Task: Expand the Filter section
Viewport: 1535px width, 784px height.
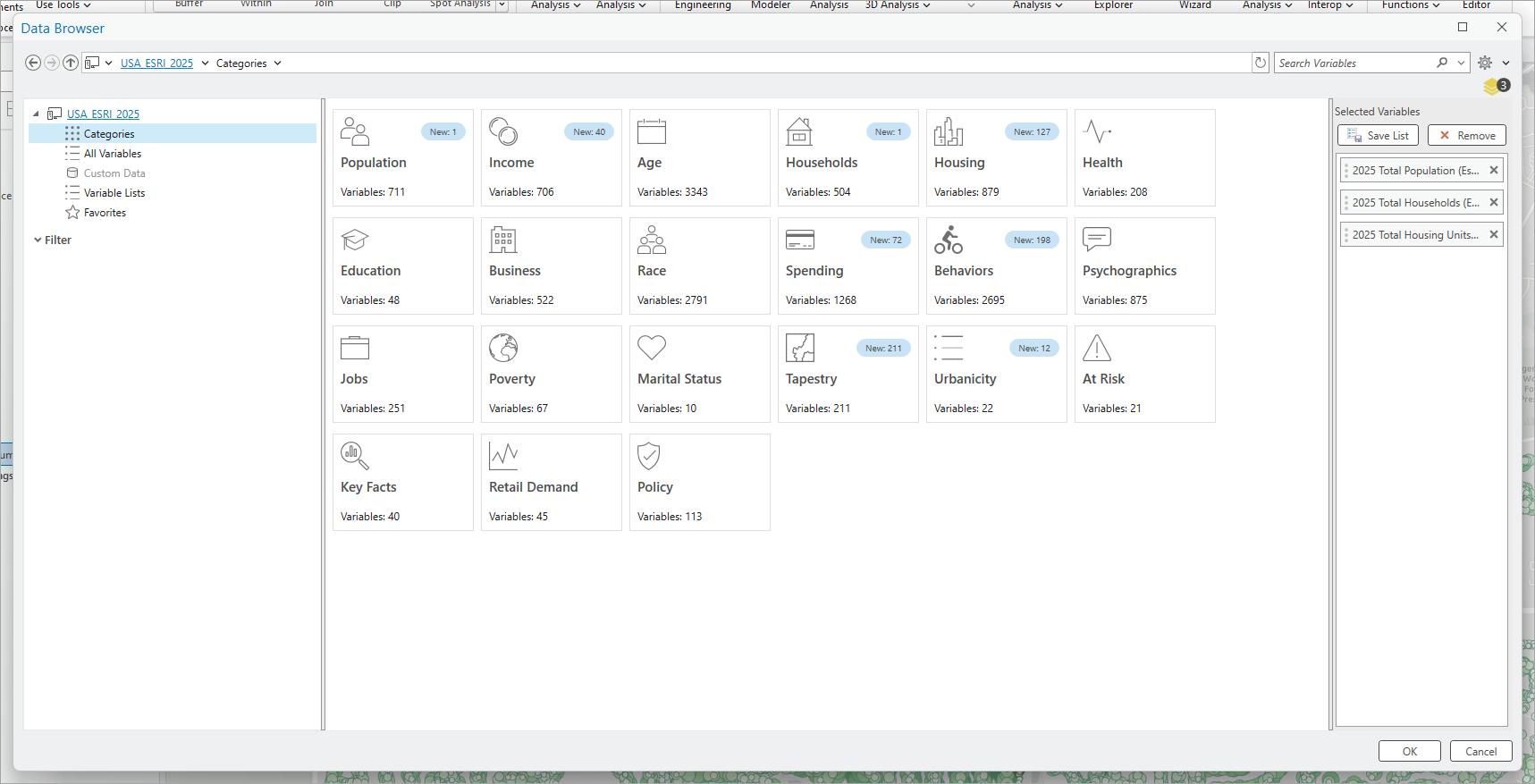Action: click(x=38, y=240)
